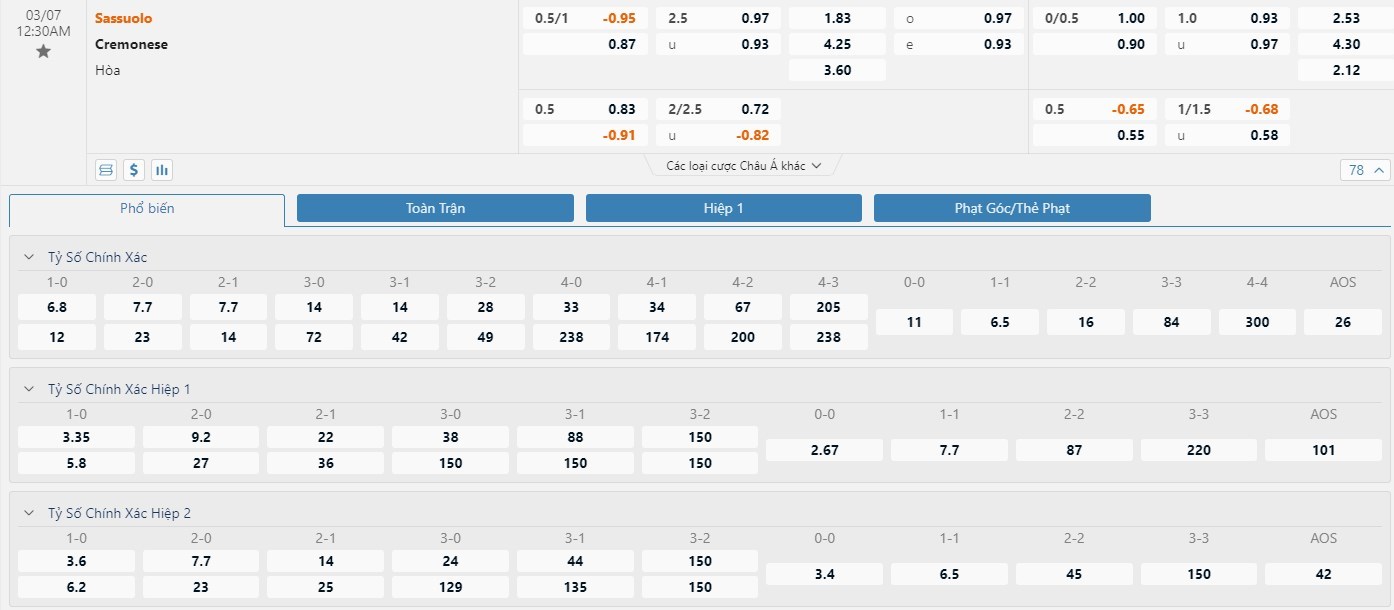Choose 300 odds for 4-4 exact score

coord(1257,322)
